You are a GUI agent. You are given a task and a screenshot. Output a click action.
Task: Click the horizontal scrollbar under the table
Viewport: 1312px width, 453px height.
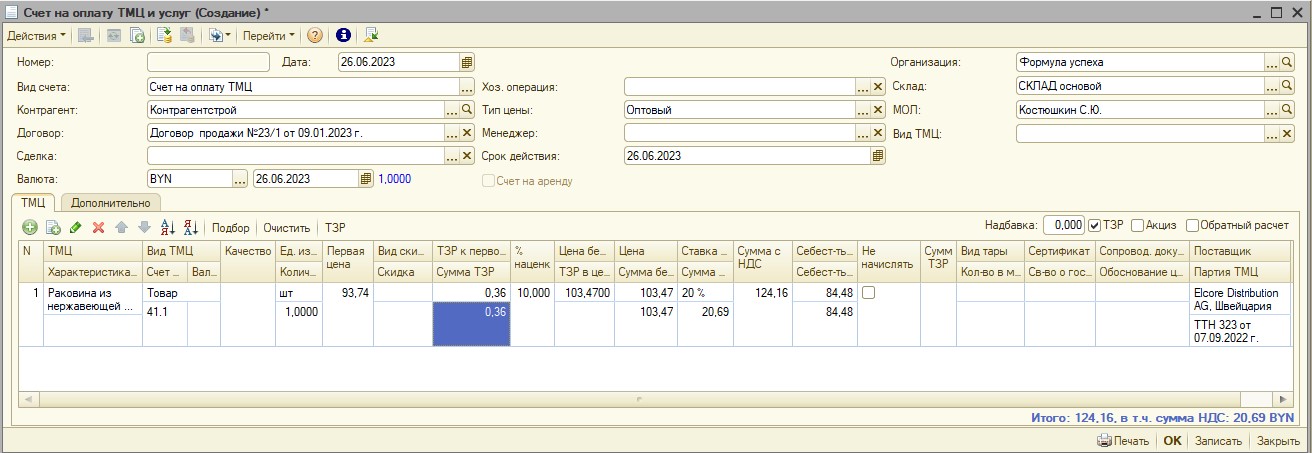[x=656, y=398]
